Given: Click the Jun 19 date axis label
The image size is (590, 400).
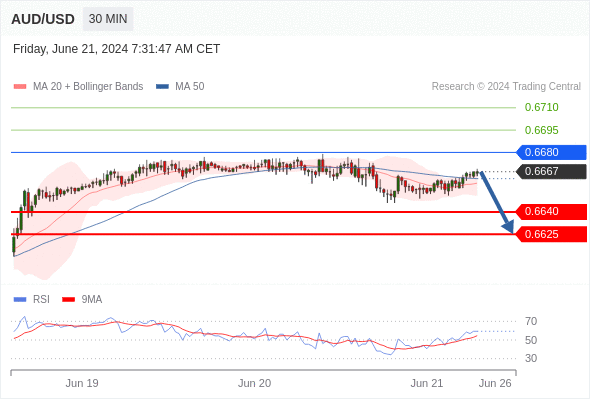Looking at the screenshot, I should (x=82, y=383).
